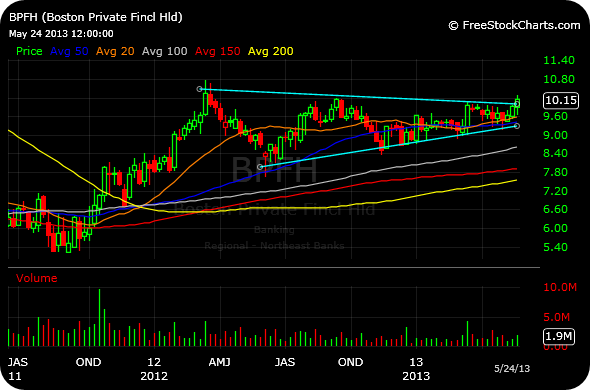Click the upper trendline right anchor handle
590x390 pixels.
point(517,104)
